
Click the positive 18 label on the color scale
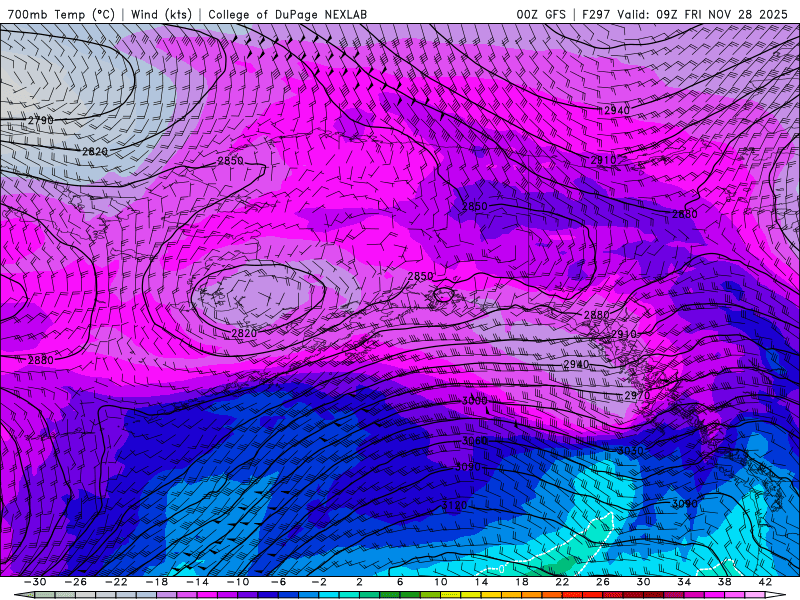[x=522, y=582]
